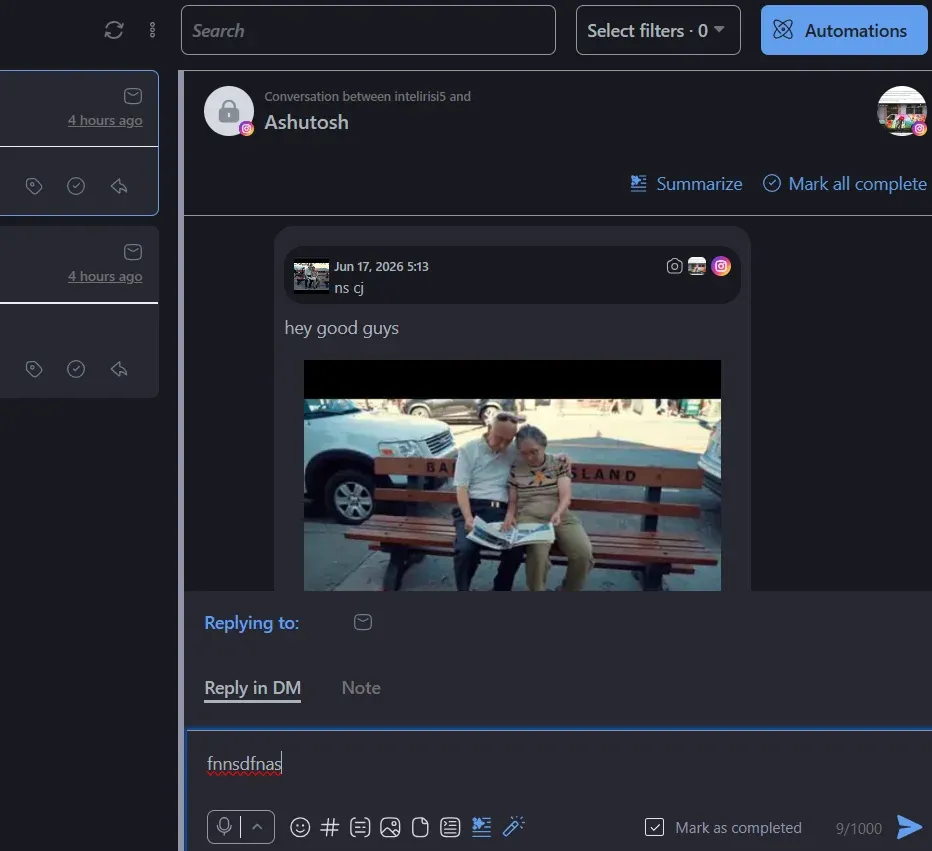The width and height of the screenshot is (932, 851).
Task: Open the bench couple image
Action: click(512, 475)
